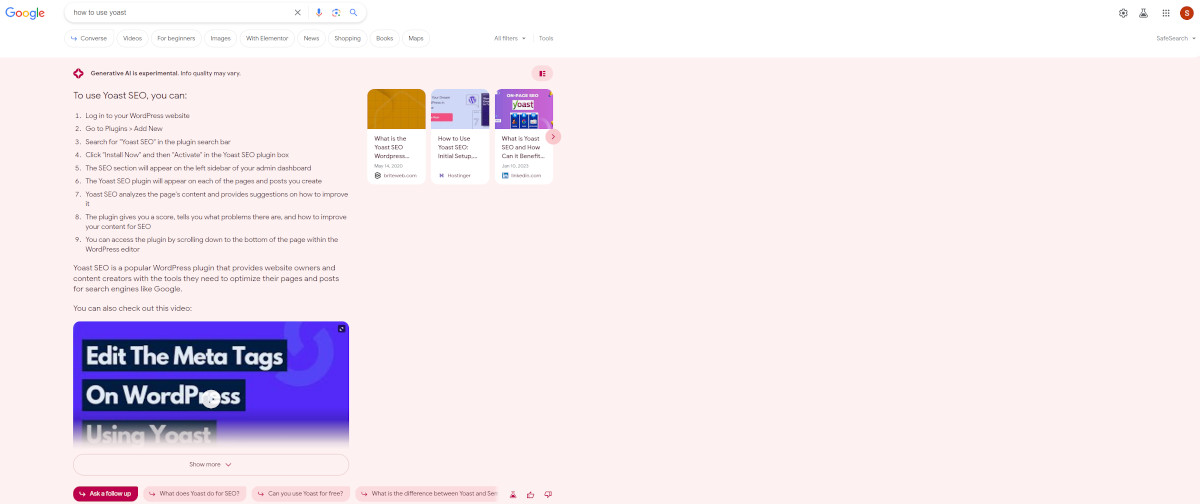Open the Tools option
Screen dimensions: 1200x504
pyautogui.click(x=546, y=38)
